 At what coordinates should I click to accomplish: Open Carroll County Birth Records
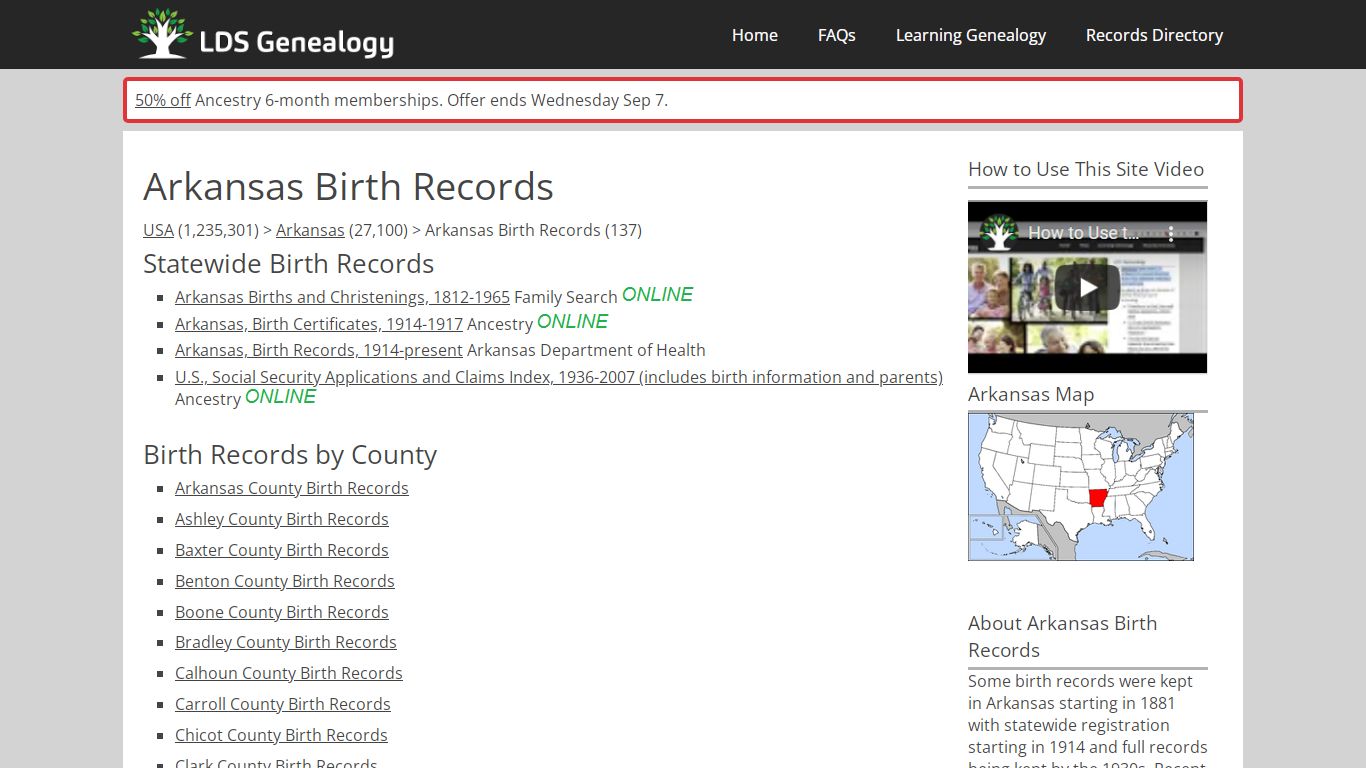283,704
